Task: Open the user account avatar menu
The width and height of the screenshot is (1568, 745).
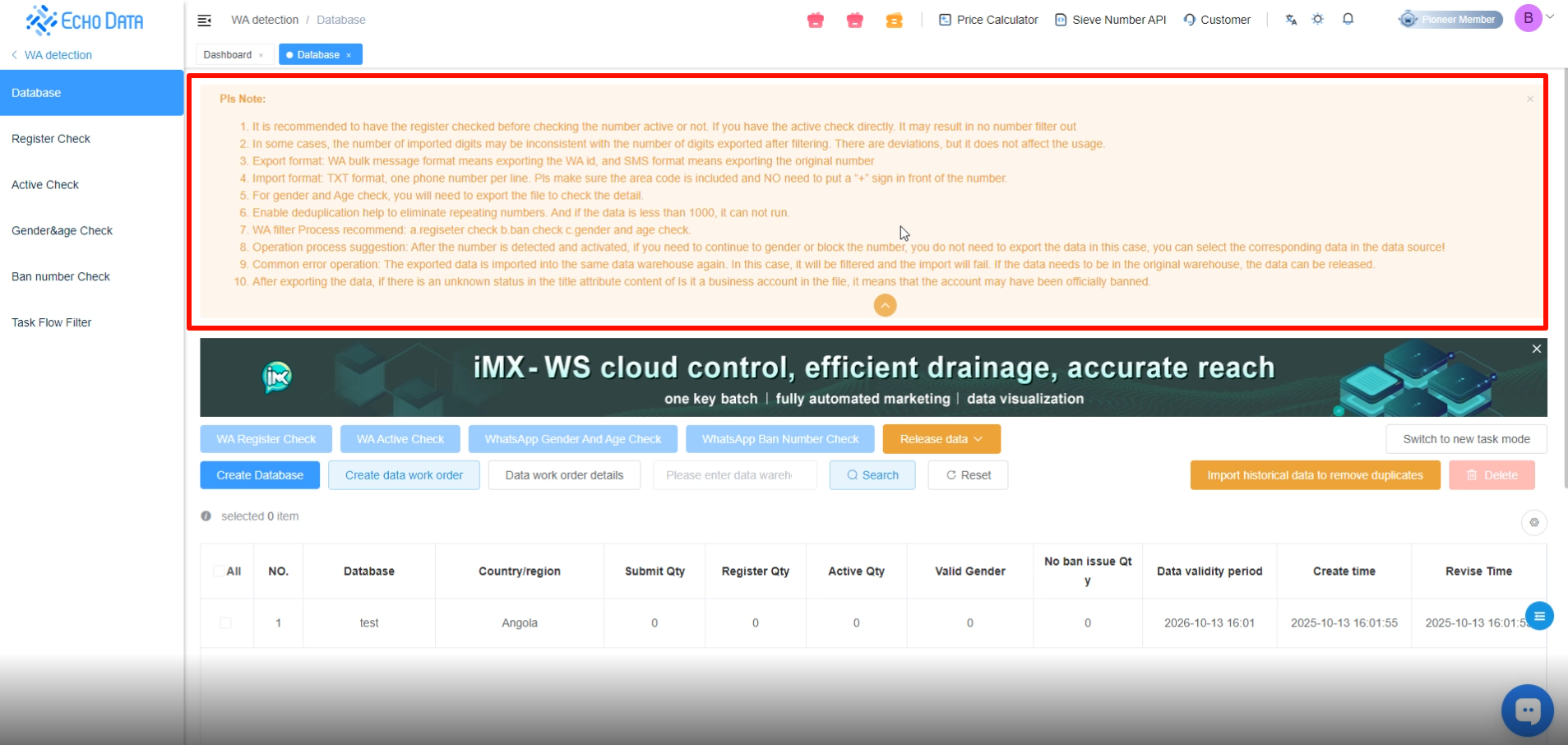Action: [1529, 18]
